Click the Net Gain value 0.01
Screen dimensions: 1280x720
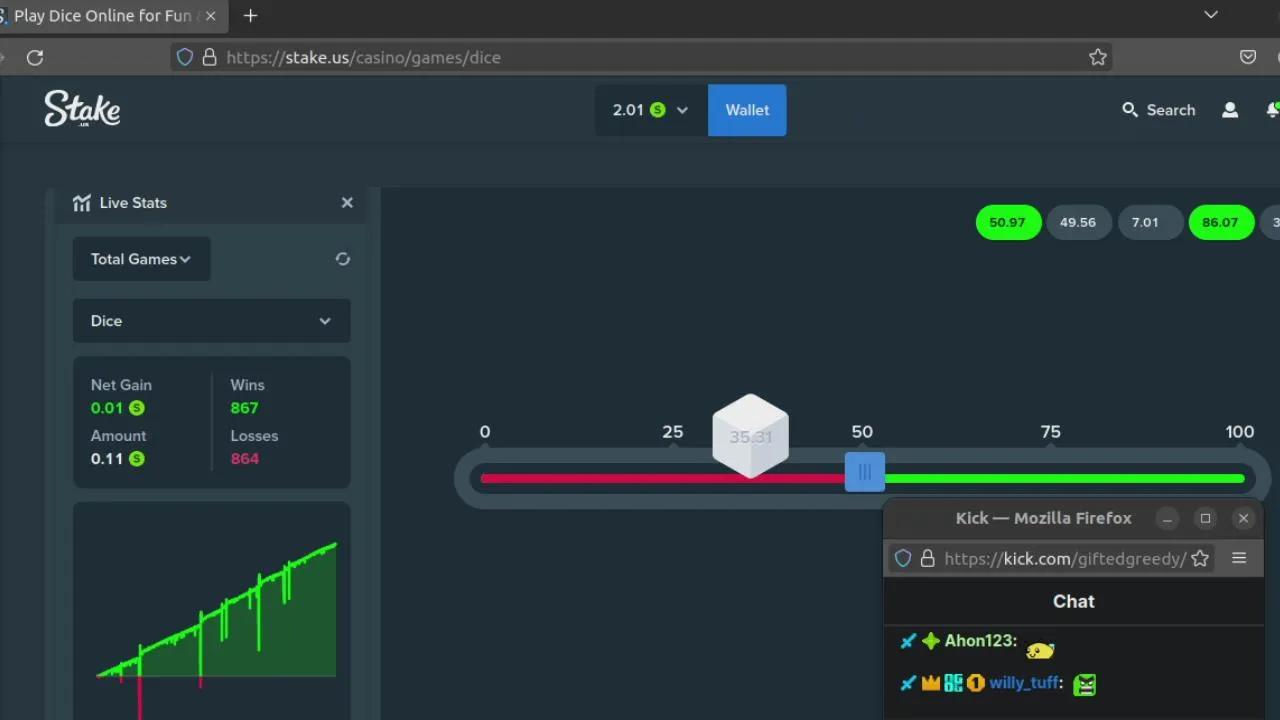tap(107, 408)
